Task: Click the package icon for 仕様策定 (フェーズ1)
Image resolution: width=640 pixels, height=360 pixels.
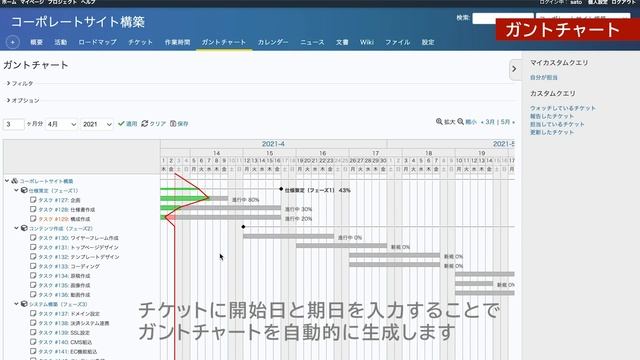Action: click(x=24, y=190)
